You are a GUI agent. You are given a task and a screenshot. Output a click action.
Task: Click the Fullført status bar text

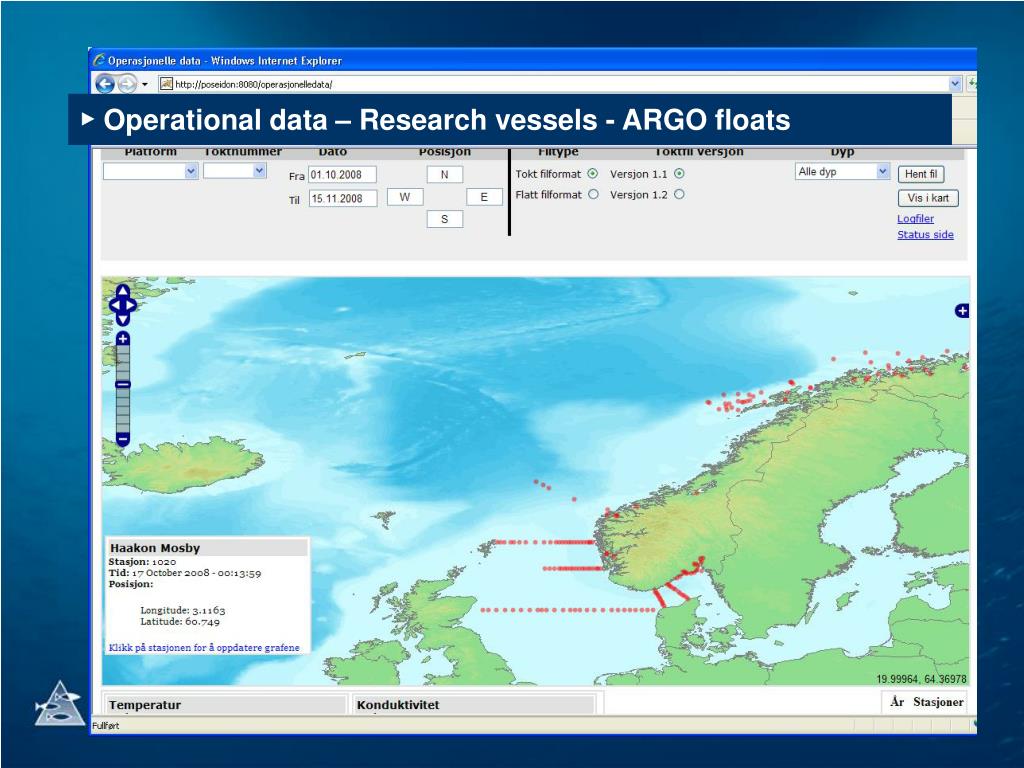[106, 726]
